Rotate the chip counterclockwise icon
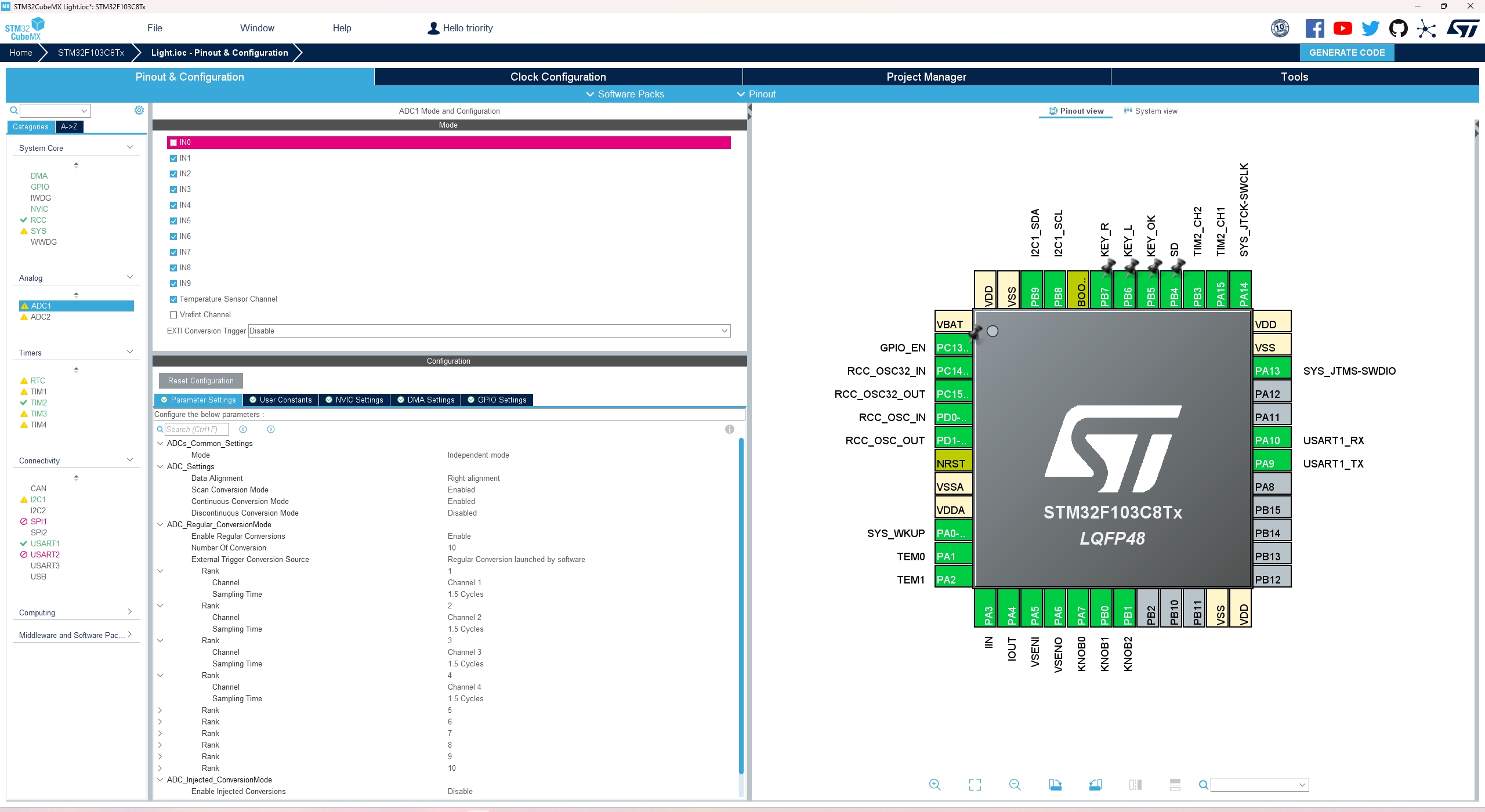The image size is (1485, 812). click(1095, 785)
